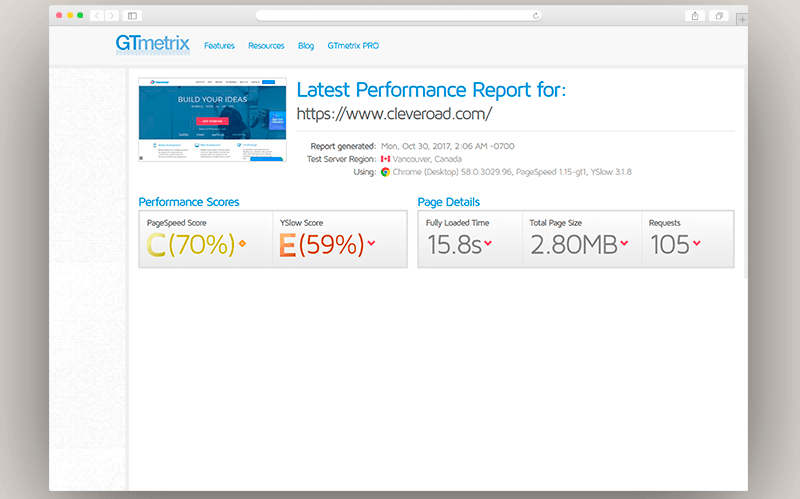The height and width of the screenshot is (499, 800).
Task: Click the Performance Scores heading
Action: [x=189, y=202]
